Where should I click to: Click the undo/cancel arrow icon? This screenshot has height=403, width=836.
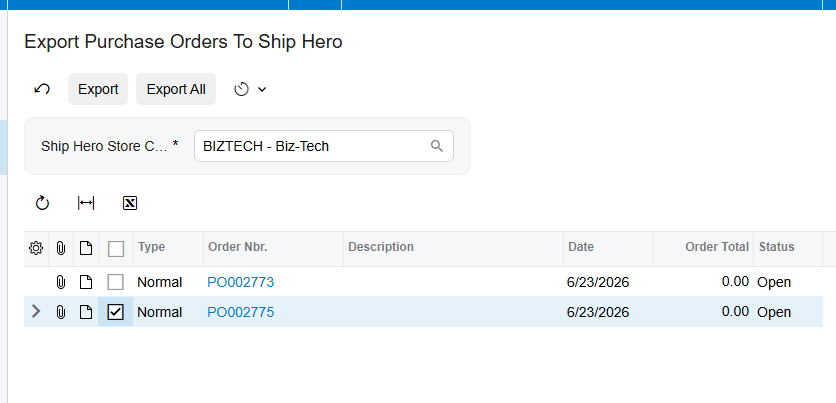click(42, 89)
